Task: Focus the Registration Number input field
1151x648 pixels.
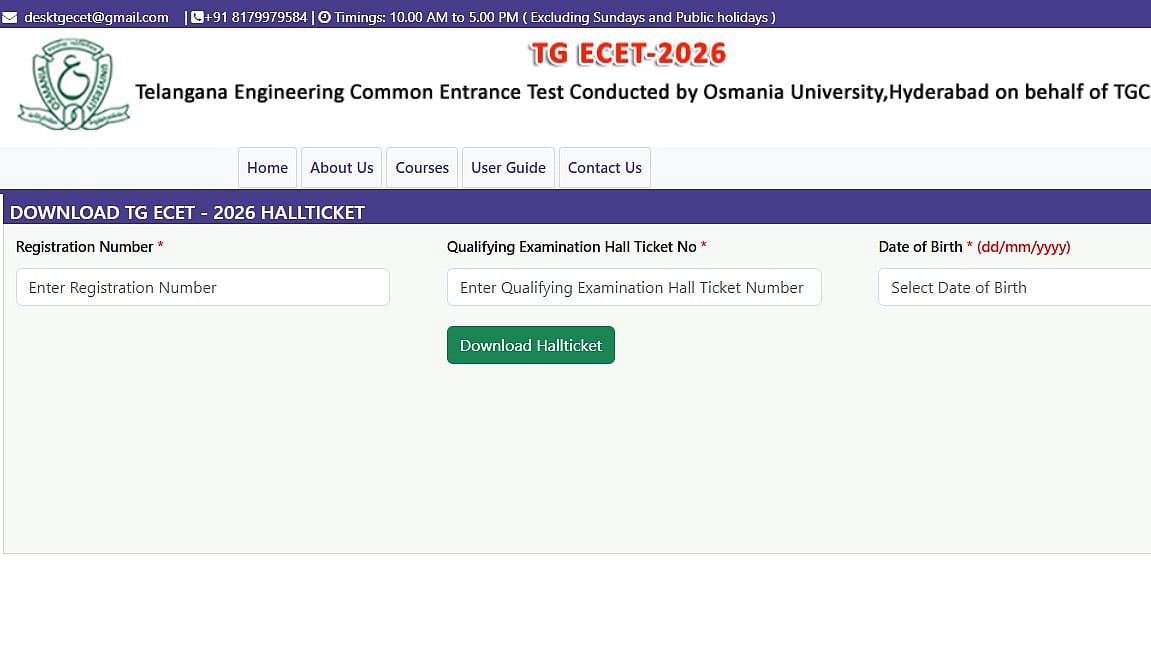Action: tap(203, 287)
